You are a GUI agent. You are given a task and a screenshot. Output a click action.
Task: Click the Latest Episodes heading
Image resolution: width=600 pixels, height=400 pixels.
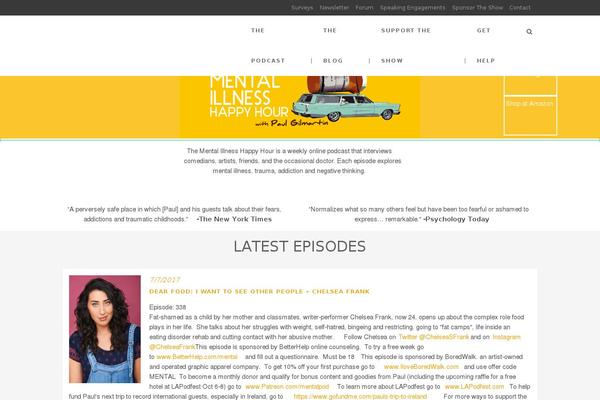(300, 247)
